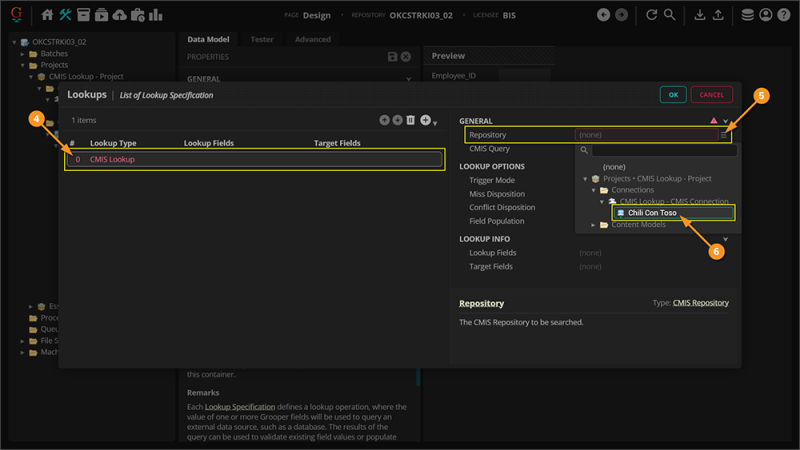Image resolution: width=800 pixels, height=450 pixels.
Task: Move lookup item up with arrow icon
Action: point(384,120)
